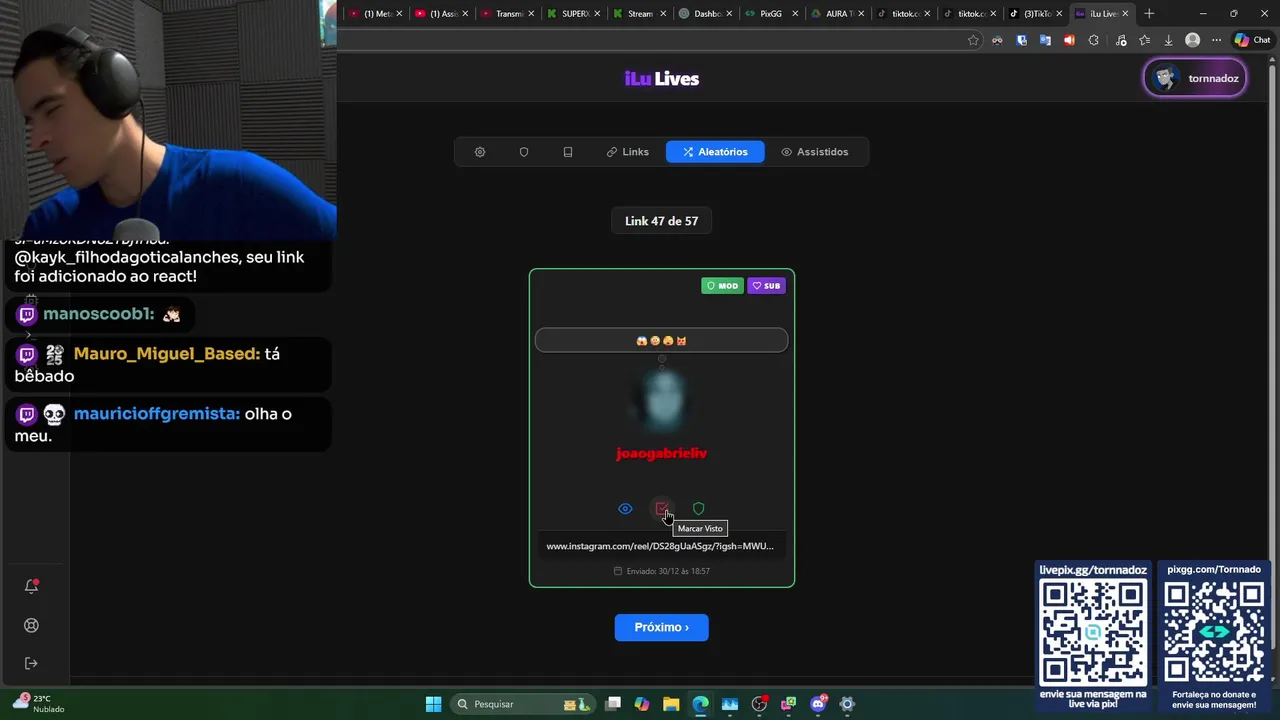Open Discord from the taskbar
Image resolution: width=1280 pixels, height=720 pixels.
point(818,704)
